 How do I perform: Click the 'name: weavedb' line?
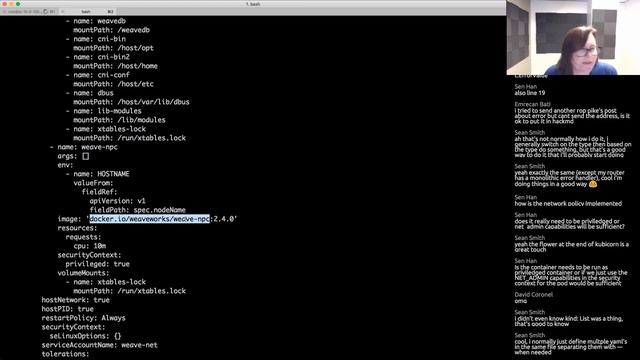click(x=96, y=21)
